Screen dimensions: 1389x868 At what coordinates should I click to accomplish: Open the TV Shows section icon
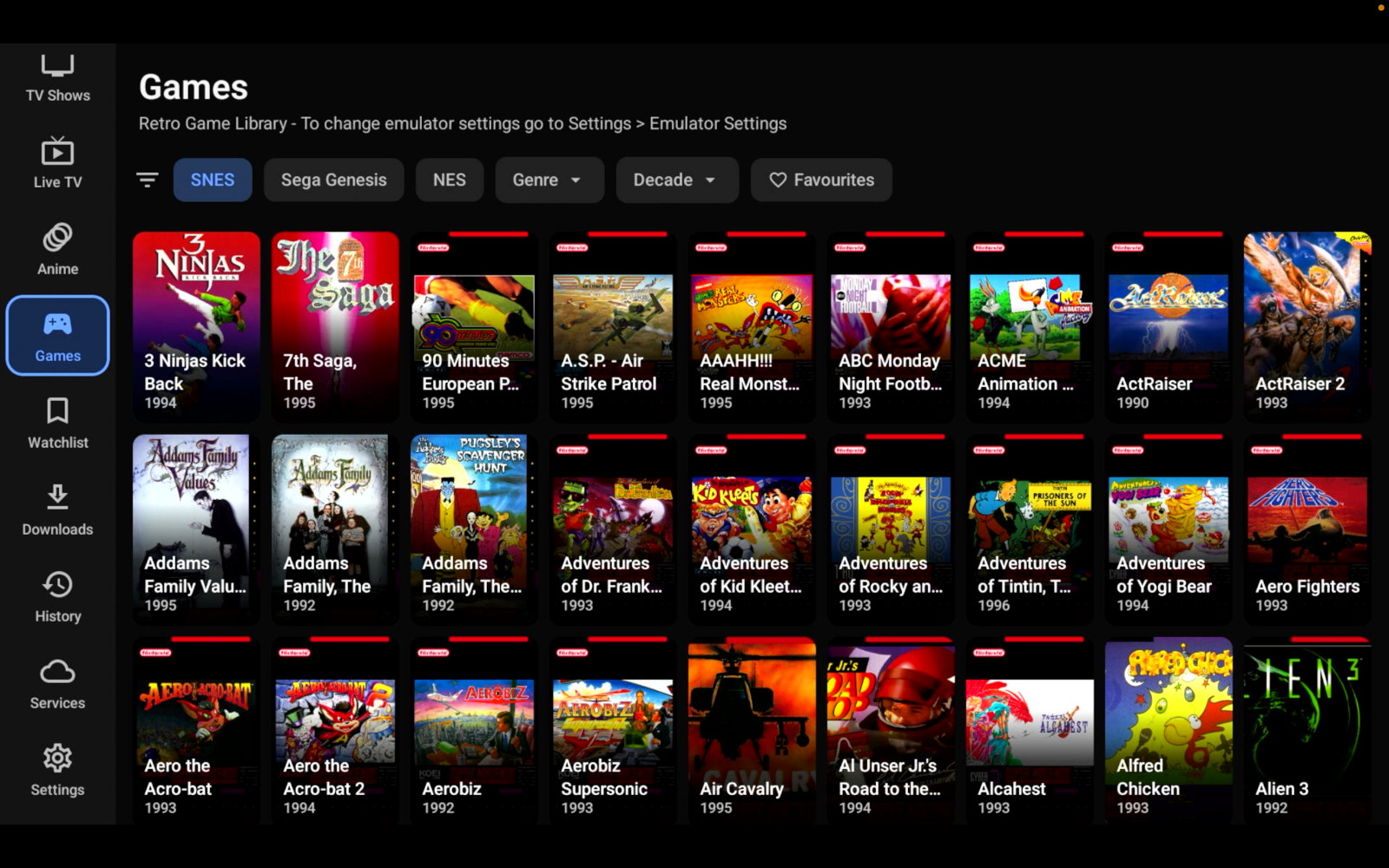[57, 66]
